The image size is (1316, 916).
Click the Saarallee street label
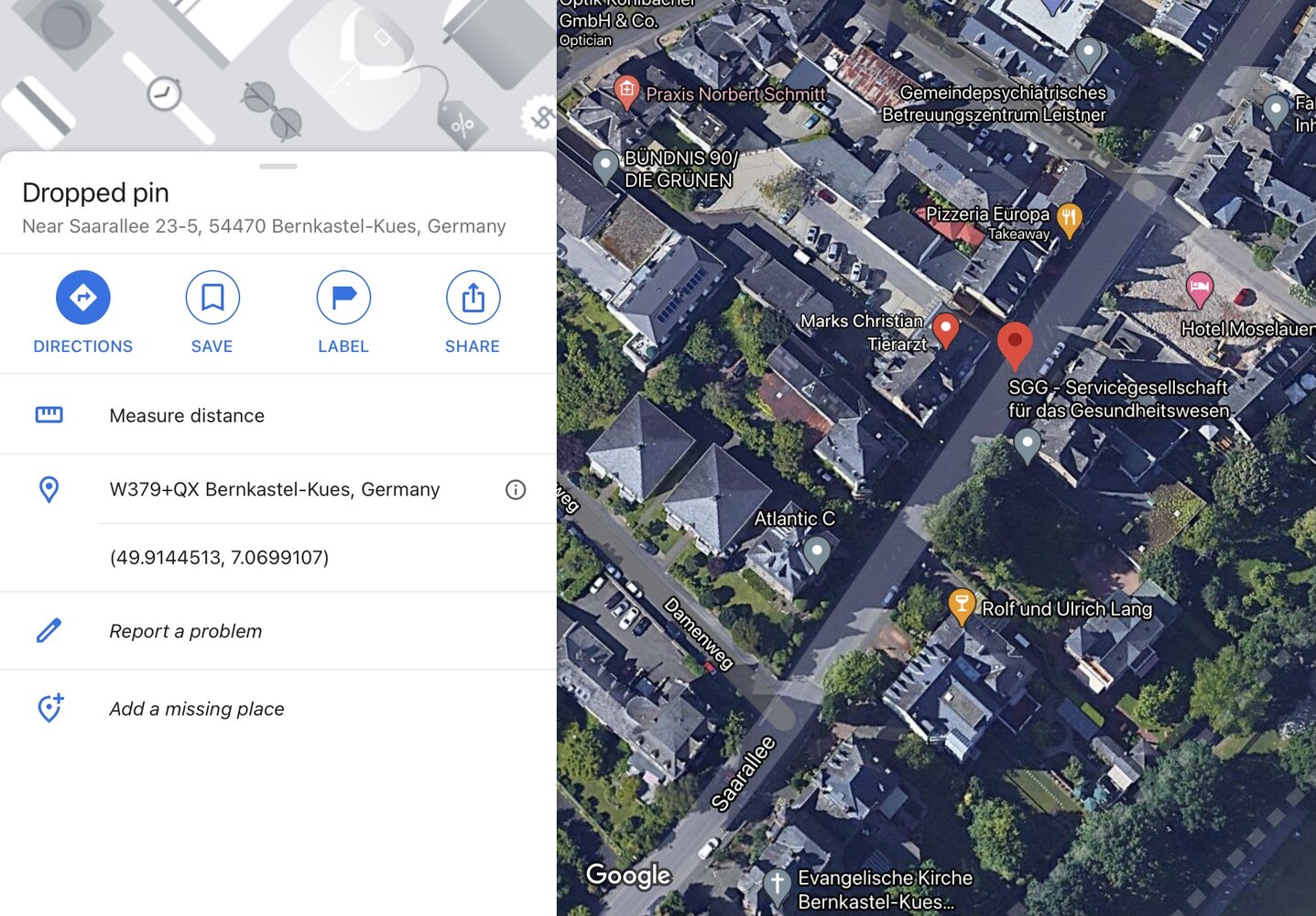pyautogui.click(x=744, y=774)
